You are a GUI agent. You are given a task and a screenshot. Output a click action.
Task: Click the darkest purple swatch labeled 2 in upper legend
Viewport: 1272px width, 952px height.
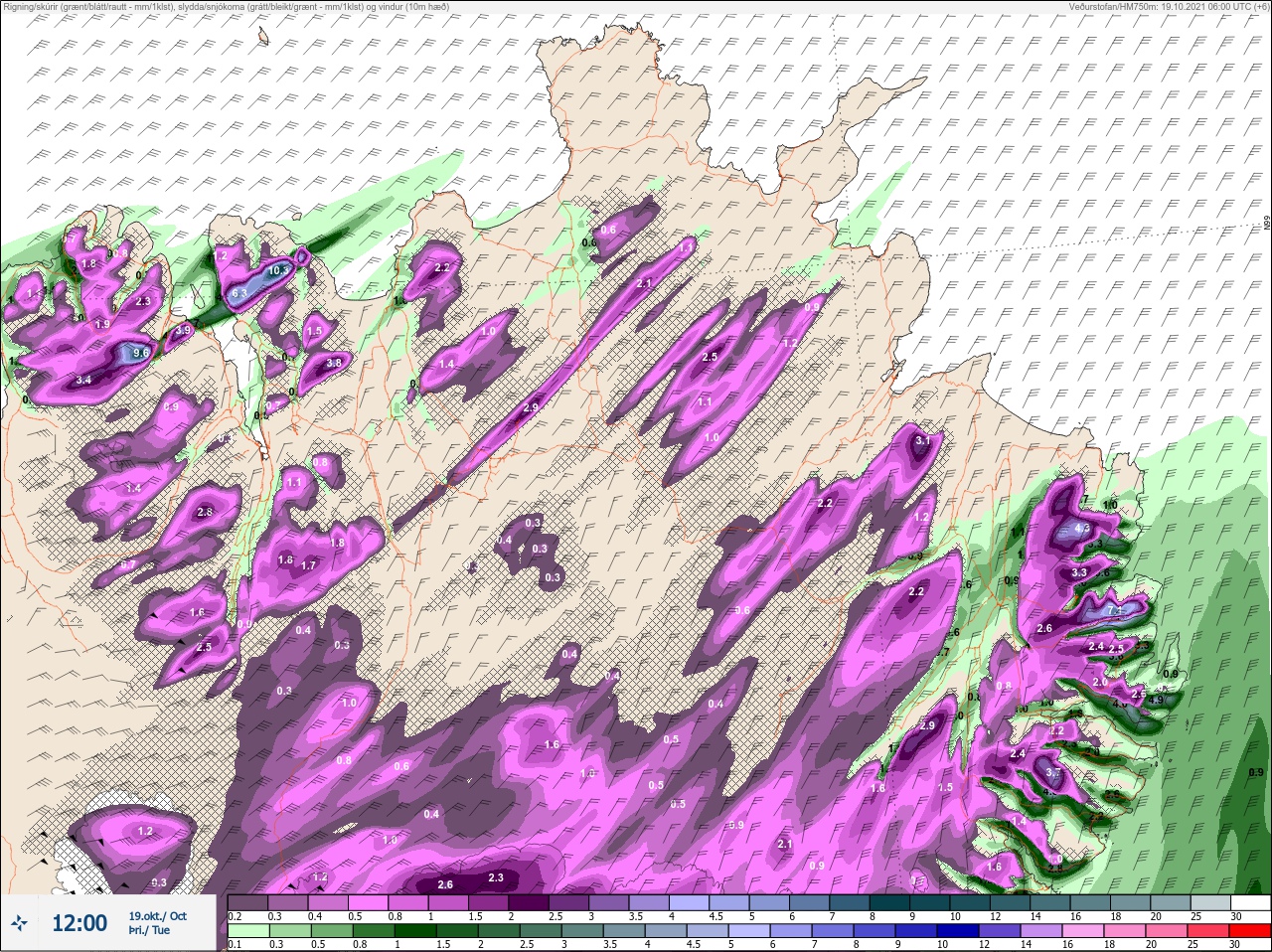[x=531, y=903]
